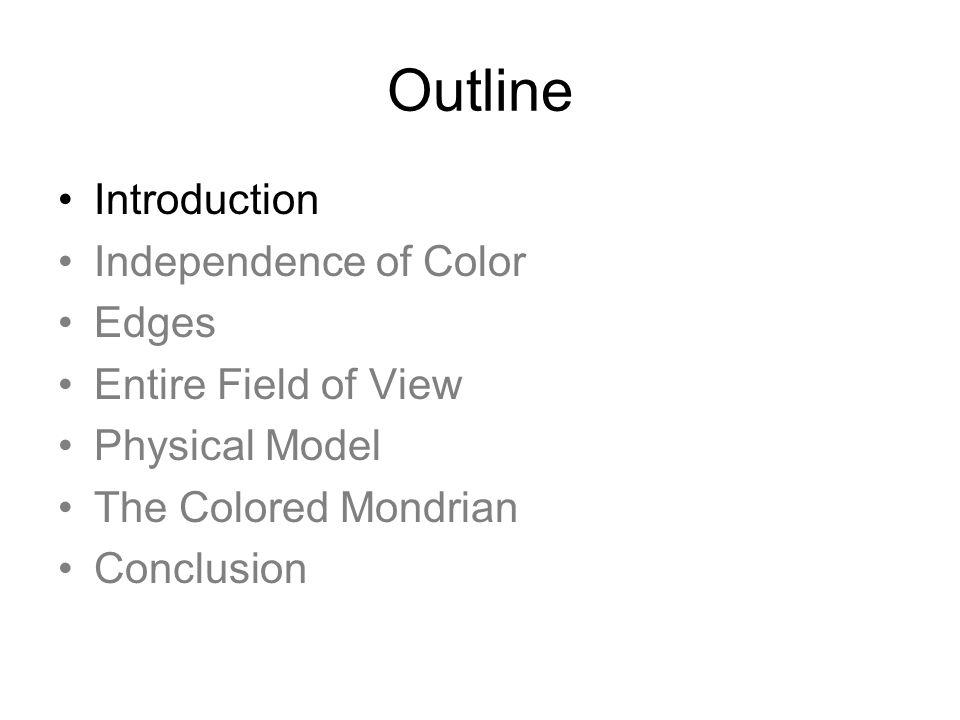Click the bullet dot beside Independence of Color

[x=66, y=261]
